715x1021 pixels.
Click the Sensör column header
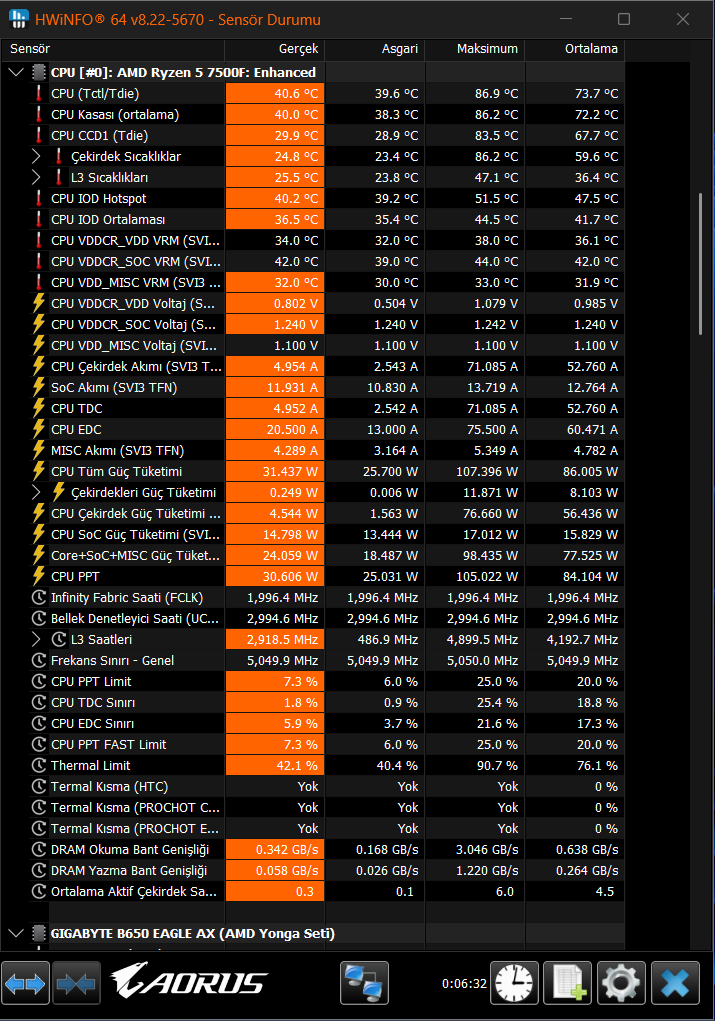tap(113, 49)
